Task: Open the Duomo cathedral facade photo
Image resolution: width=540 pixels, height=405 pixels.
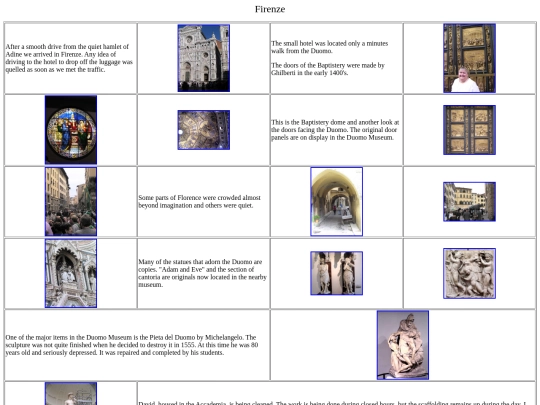Action: pyautogui.click(x=204, y=58)
